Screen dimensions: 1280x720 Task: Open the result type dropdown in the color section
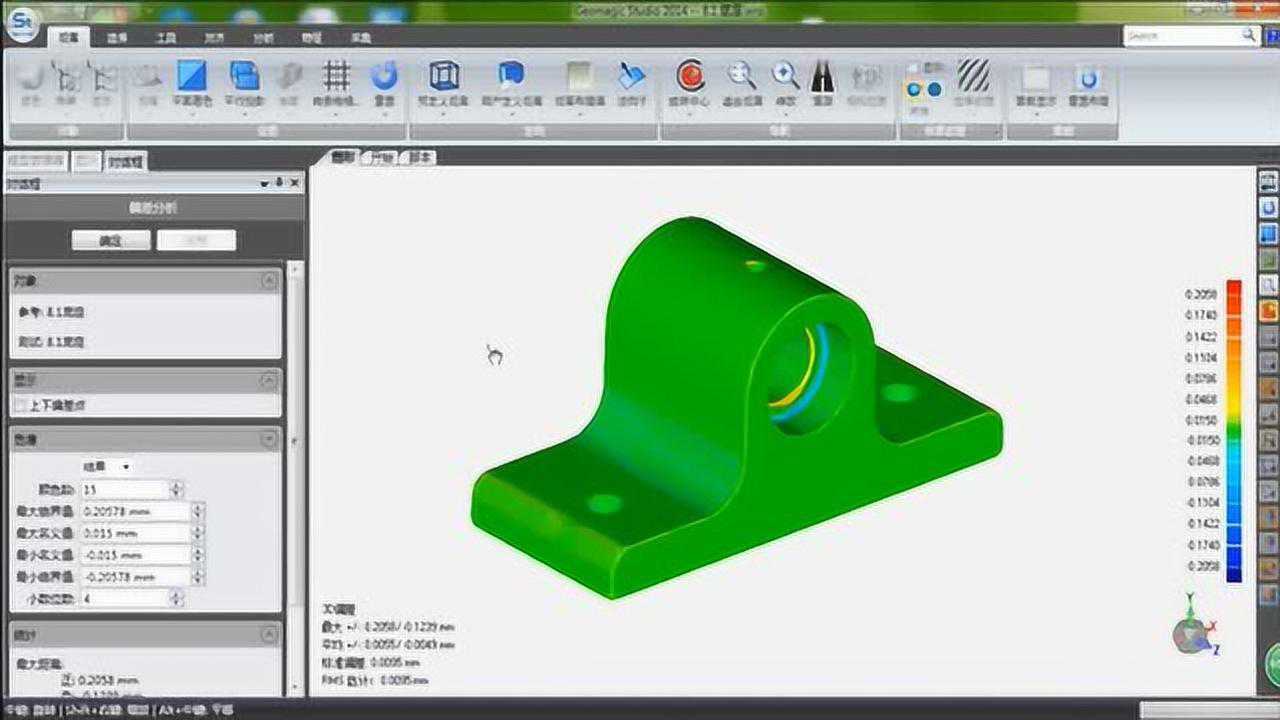pos(123,466)
